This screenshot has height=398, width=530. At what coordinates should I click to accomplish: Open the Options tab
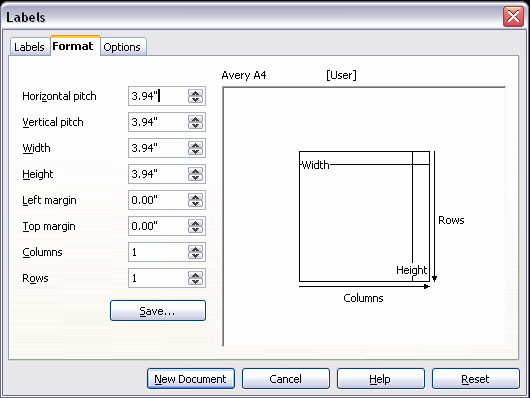coord(122,47)
